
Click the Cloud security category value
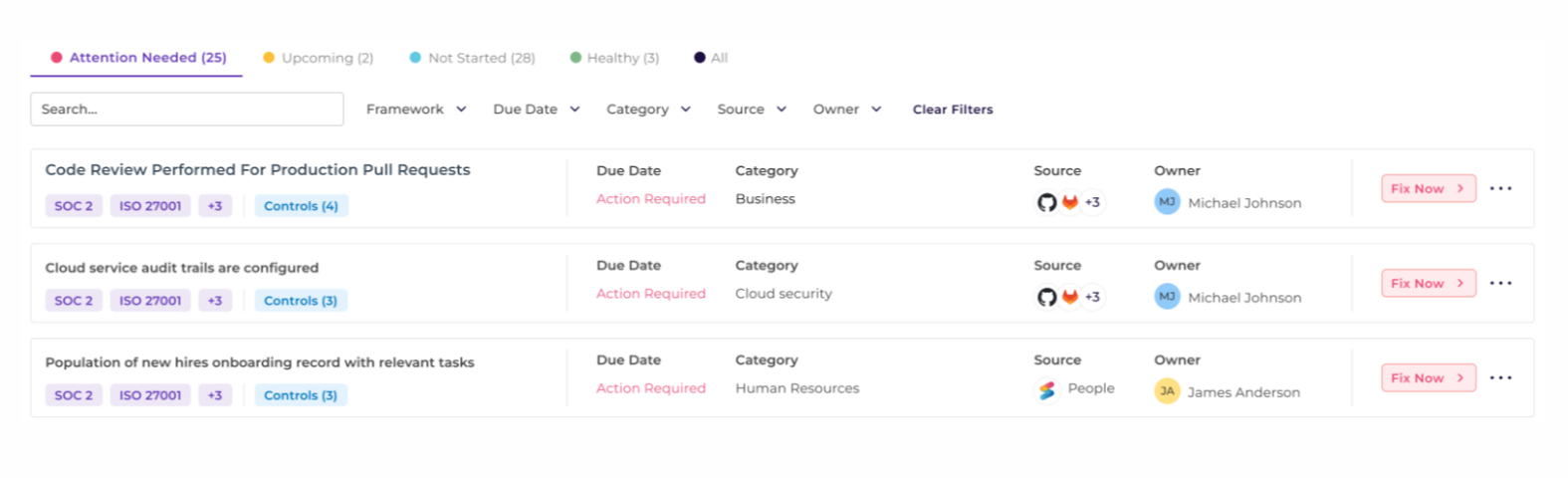point(784,294)
